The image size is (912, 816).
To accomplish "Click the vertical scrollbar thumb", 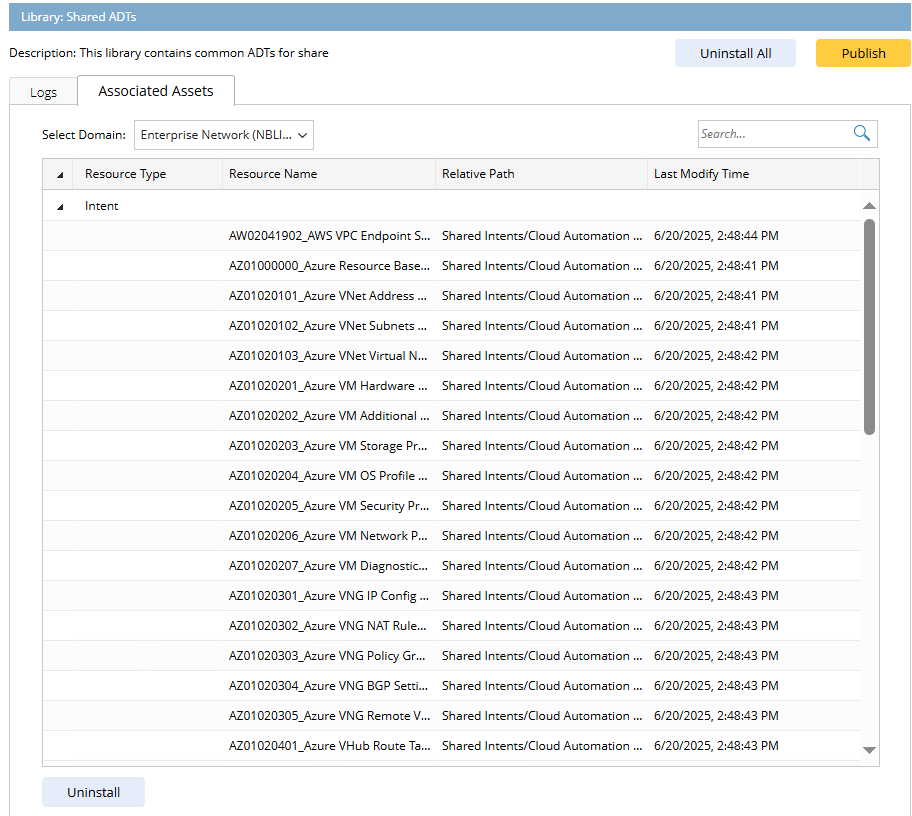I will (869, 326).
